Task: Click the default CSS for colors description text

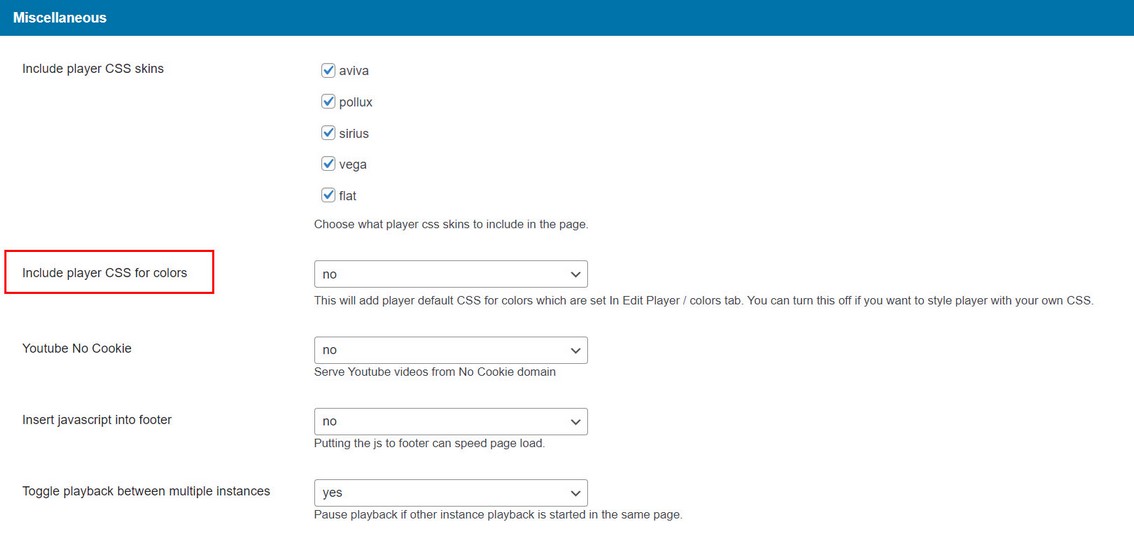Action: pos(704,300)
